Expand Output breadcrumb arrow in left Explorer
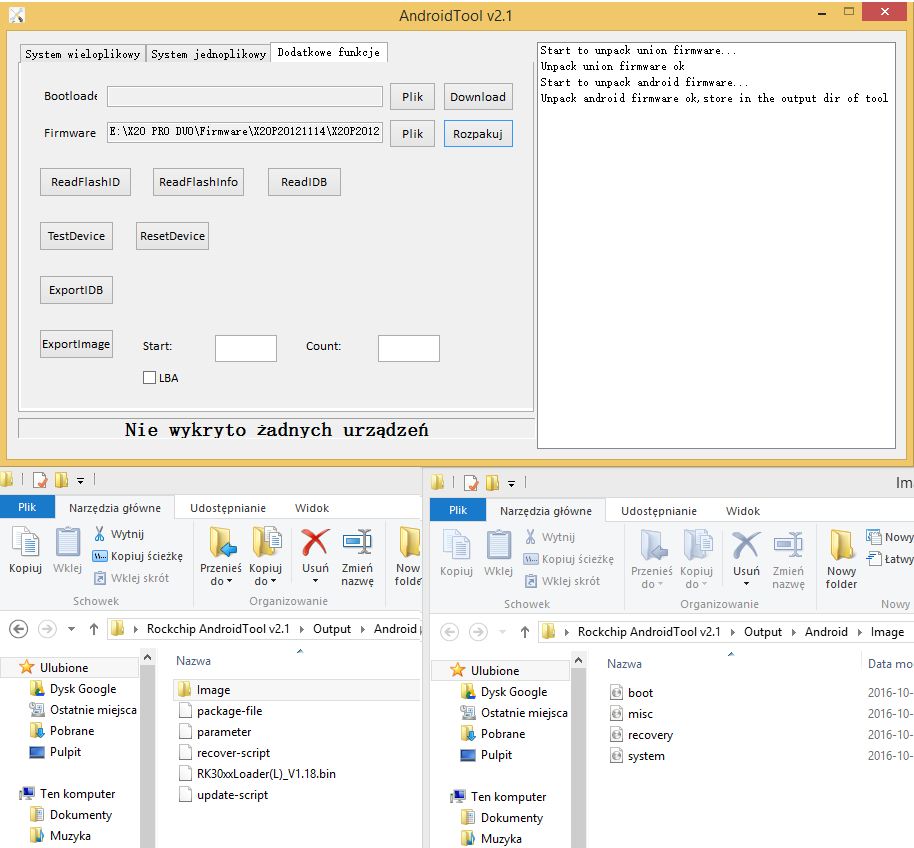 pyautogui.click(x=362, y=629)
